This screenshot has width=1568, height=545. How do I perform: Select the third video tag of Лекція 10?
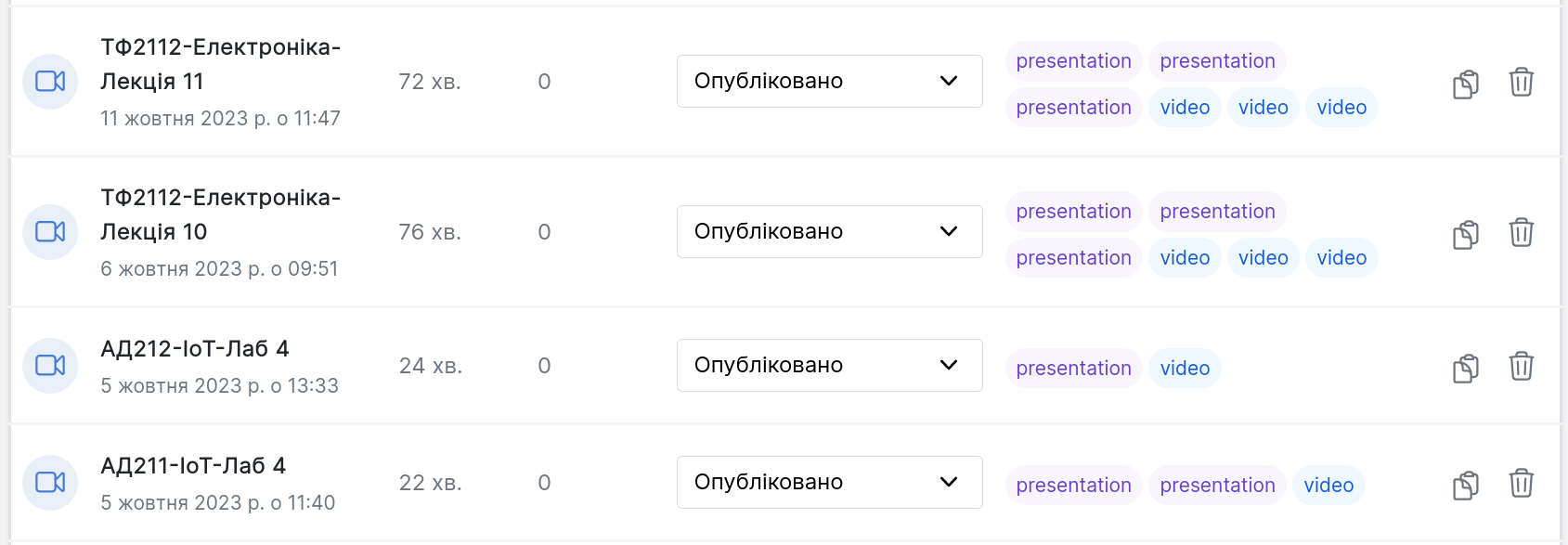coord(1341,257)
